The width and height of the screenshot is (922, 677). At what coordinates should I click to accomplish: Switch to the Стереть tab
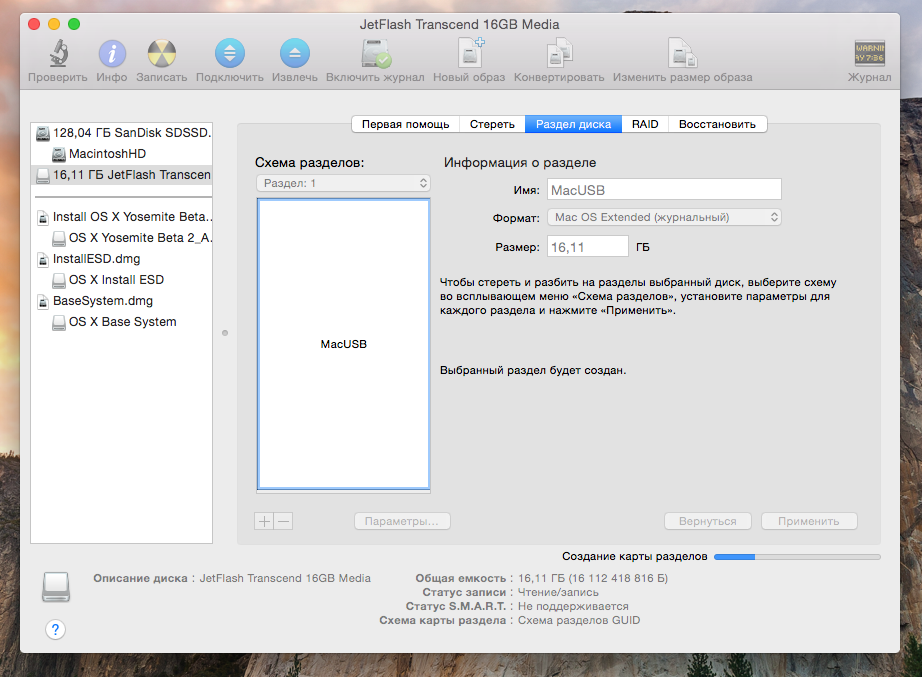click(x=492, y=124)
